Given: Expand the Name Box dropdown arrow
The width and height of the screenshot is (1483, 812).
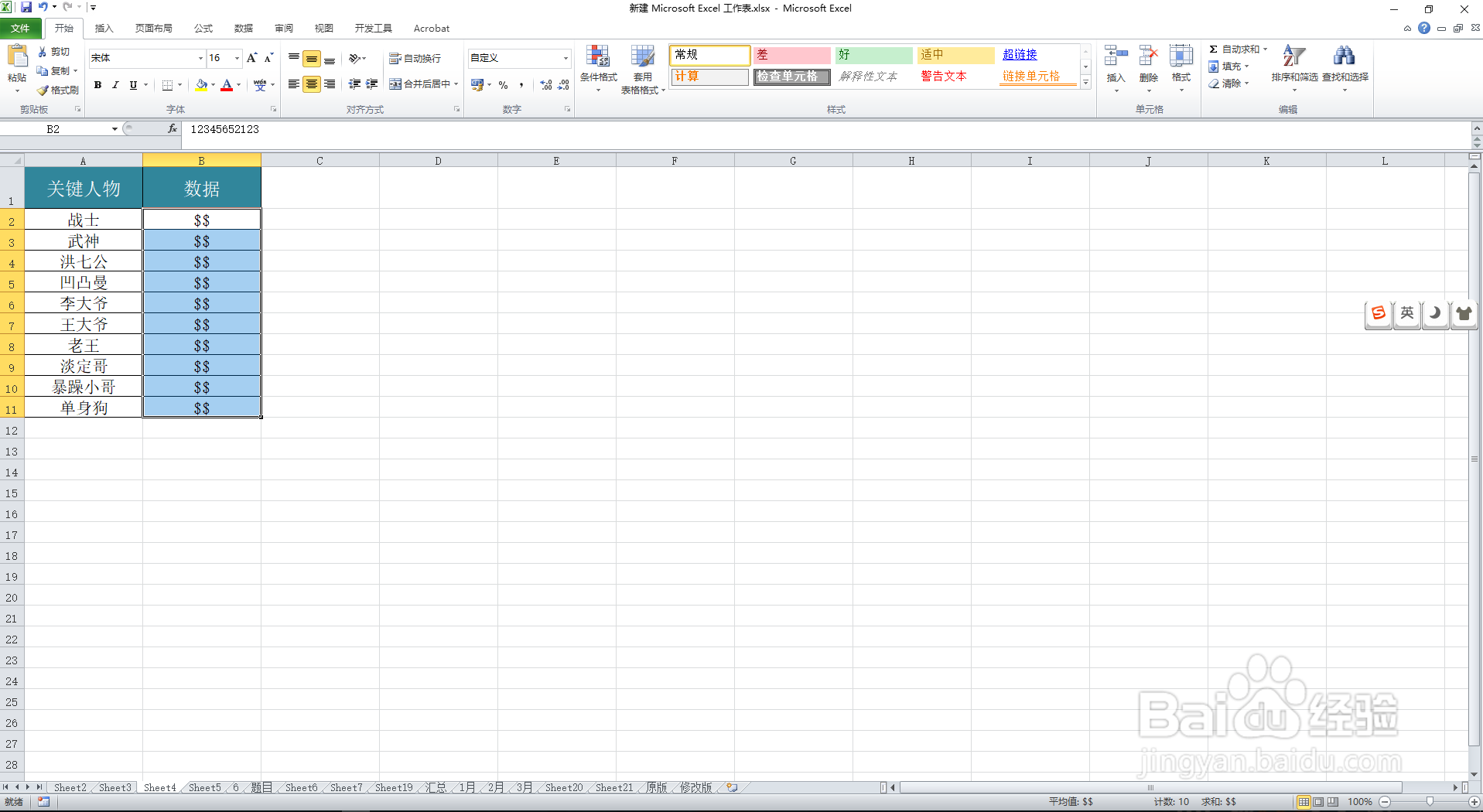Looking at the screenshot, I should (114, 129).
